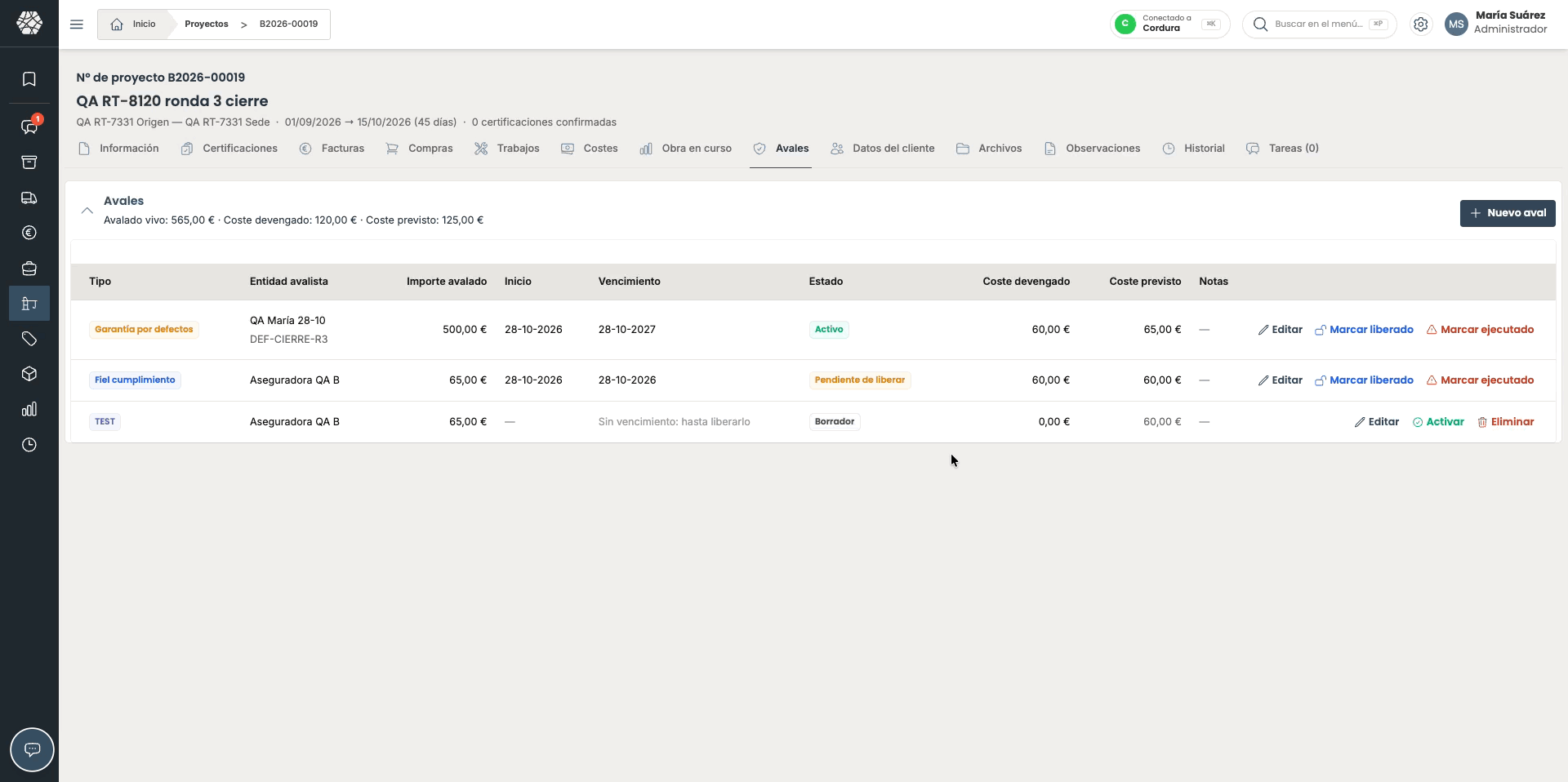Click Proyectos in the breadcrumb

[x=207, y=24]
